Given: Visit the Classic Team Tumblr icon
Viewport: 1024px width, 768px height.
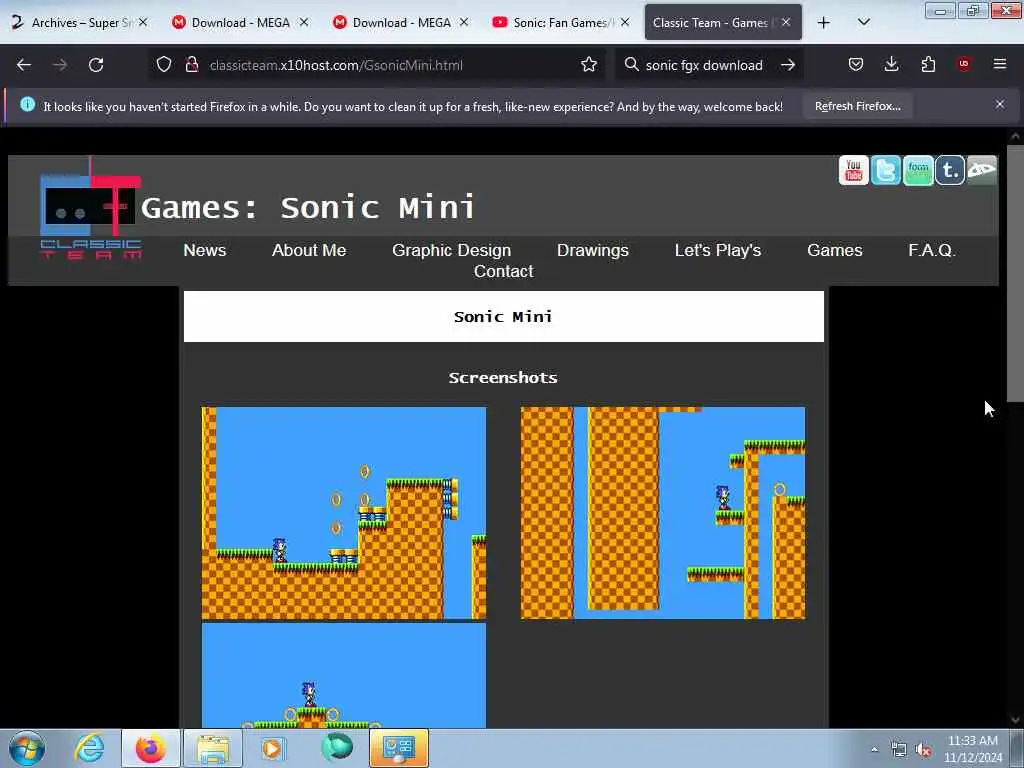Looking at the screenshot, I should [950, 170].
